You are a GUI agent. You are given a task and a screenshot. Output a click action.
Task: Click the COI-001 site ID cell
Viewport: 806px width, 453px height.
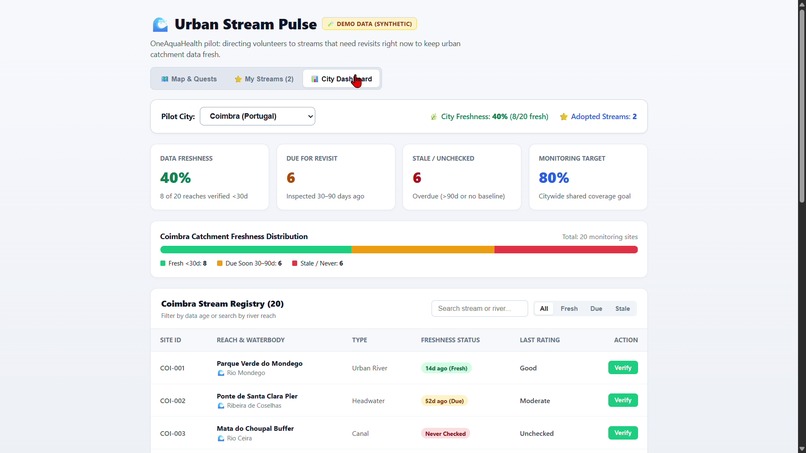[172, 368]
